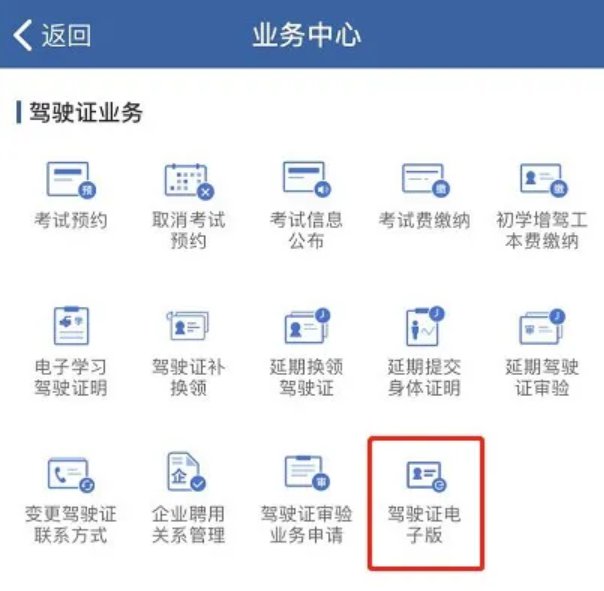Click the 驾驶证电子版 text label
This screenshot has width=604, height=591.
(x=424, y=524)
